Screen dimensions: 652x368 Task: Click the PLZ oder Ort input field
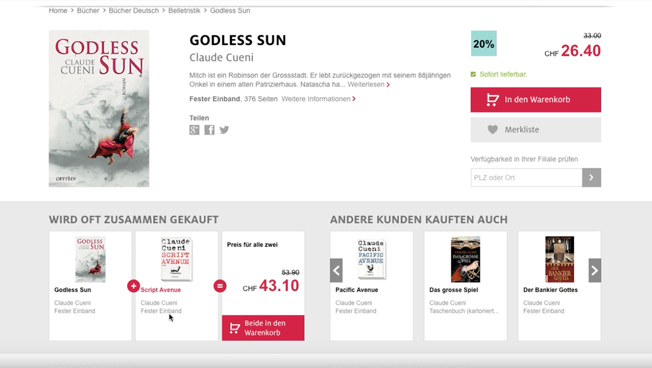point(526,178)
